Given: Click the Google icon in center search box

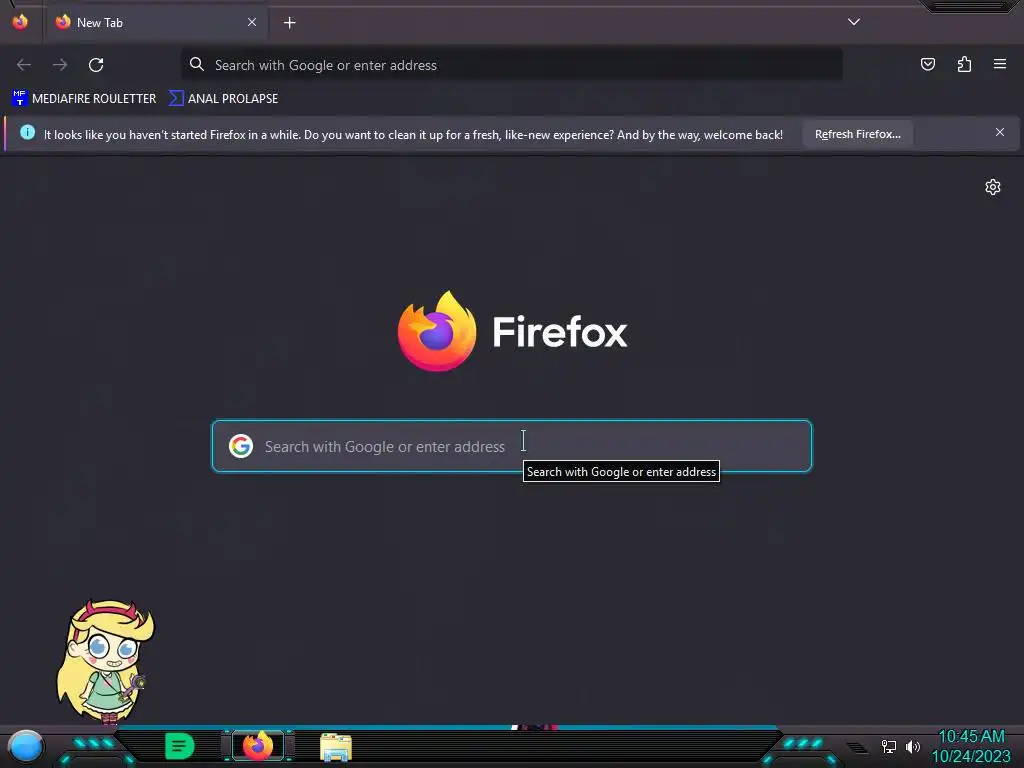Looking at the screenshot, I should pos(241,446).
